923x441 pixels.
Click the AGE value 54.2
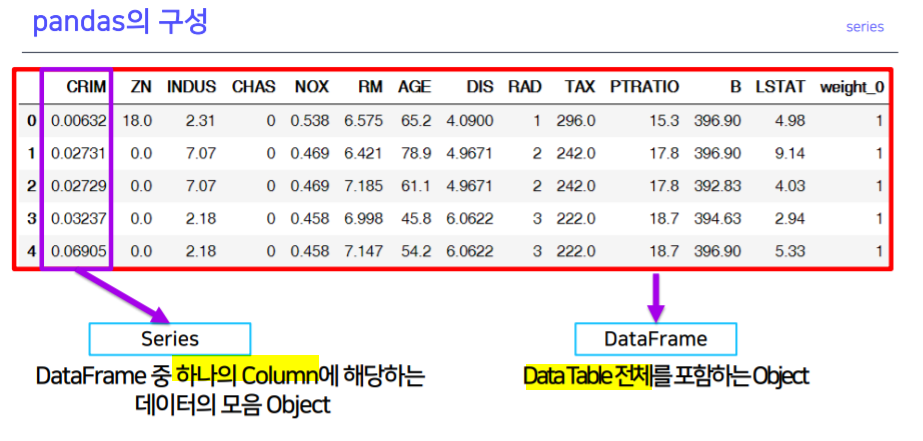[x=415, y=251]
